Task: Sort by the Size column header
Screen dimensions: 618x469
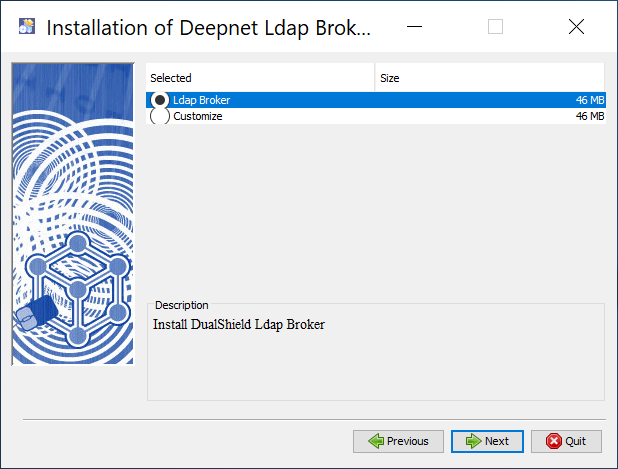Action: (x=490, y=78)
